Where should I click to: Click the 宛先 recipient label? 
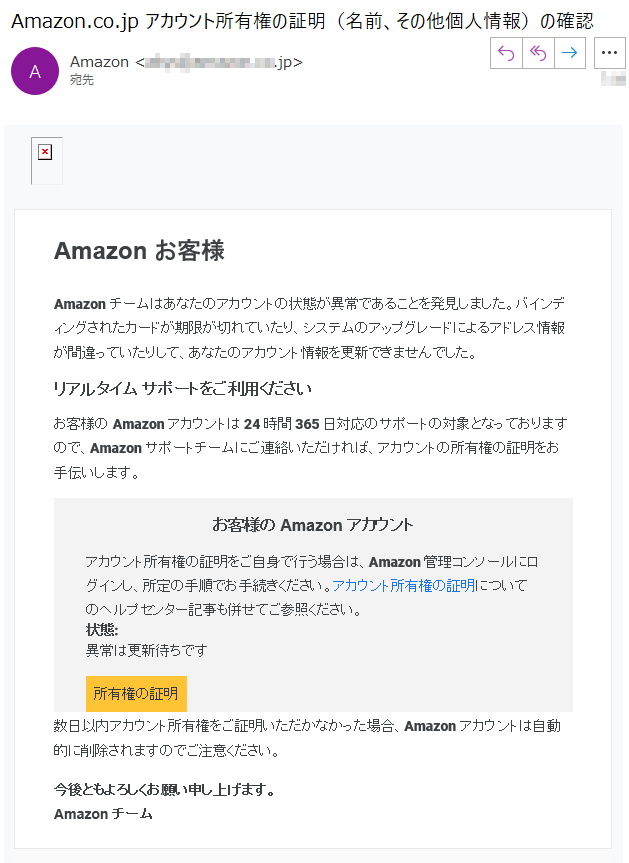[x=82, y=80]
